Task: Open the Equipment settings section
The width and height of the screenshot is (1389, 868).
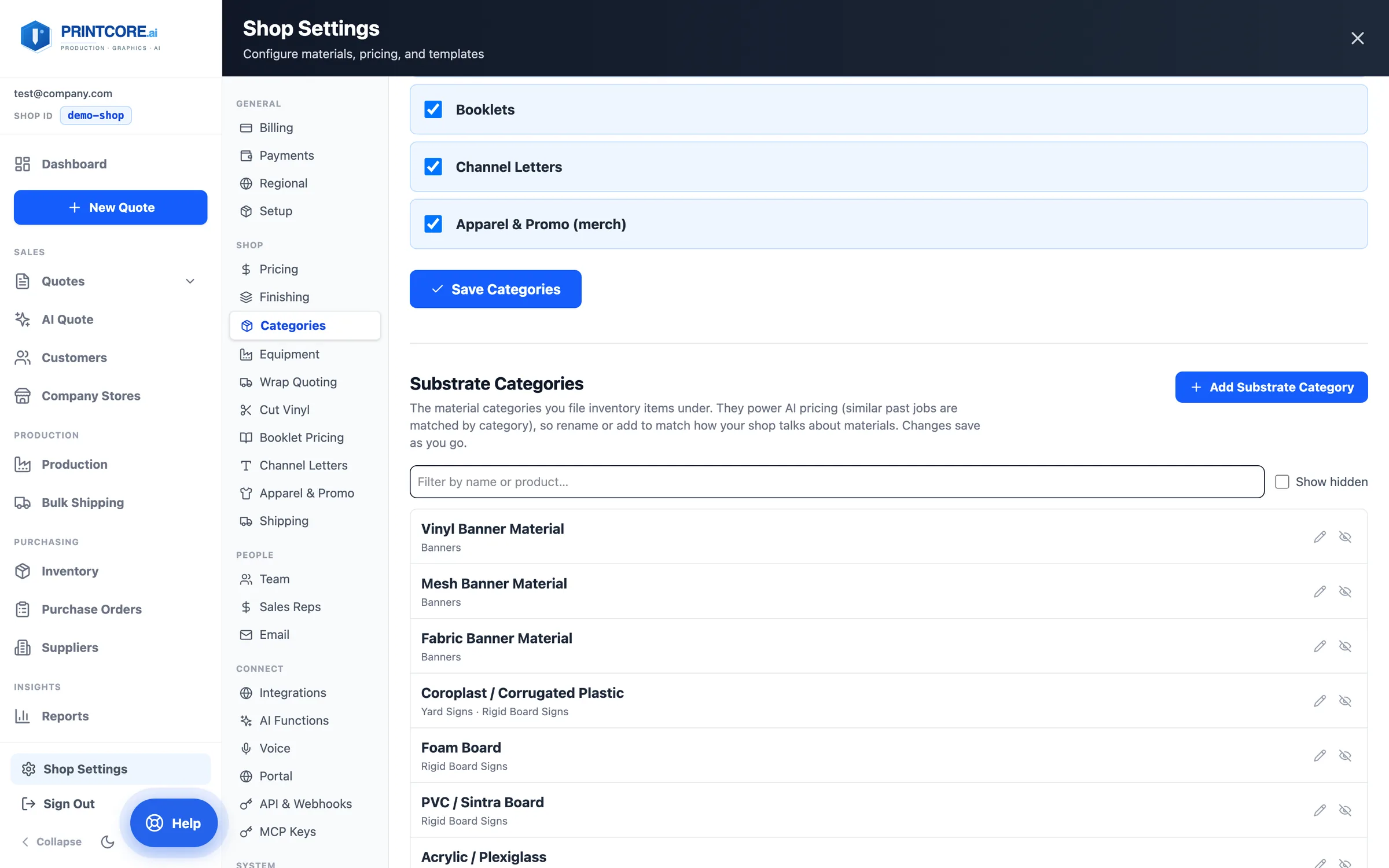Action: [x=305, y=354]
